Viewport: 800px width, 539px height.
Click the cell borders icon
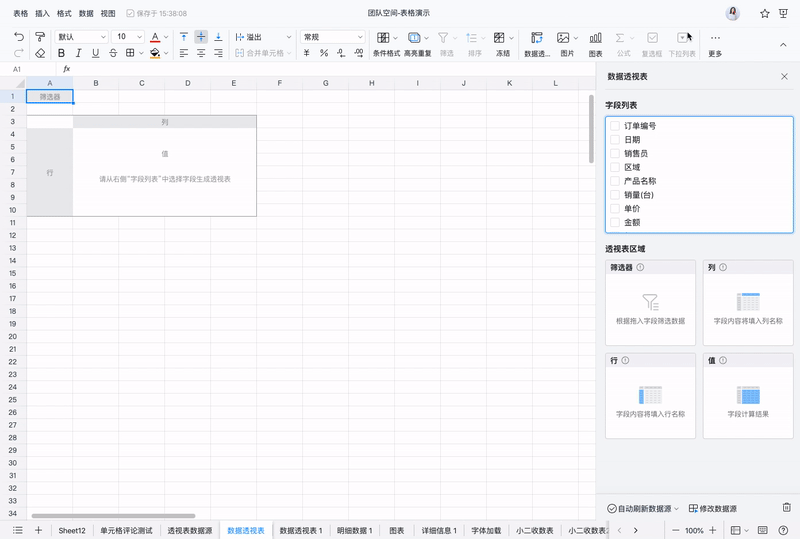(x=130, y=53)
